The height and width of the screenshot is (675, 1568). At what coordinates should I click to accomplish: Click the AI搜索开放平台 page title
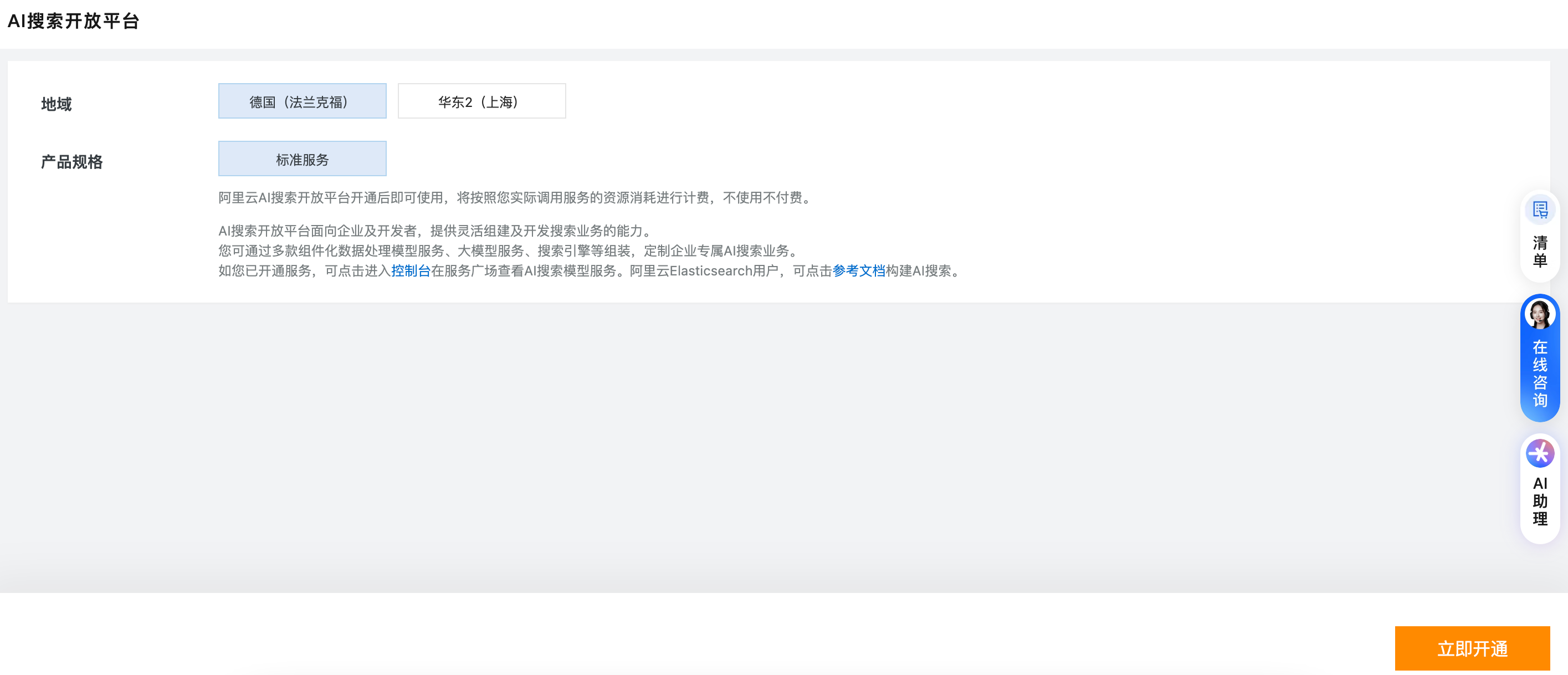[74, 21]
